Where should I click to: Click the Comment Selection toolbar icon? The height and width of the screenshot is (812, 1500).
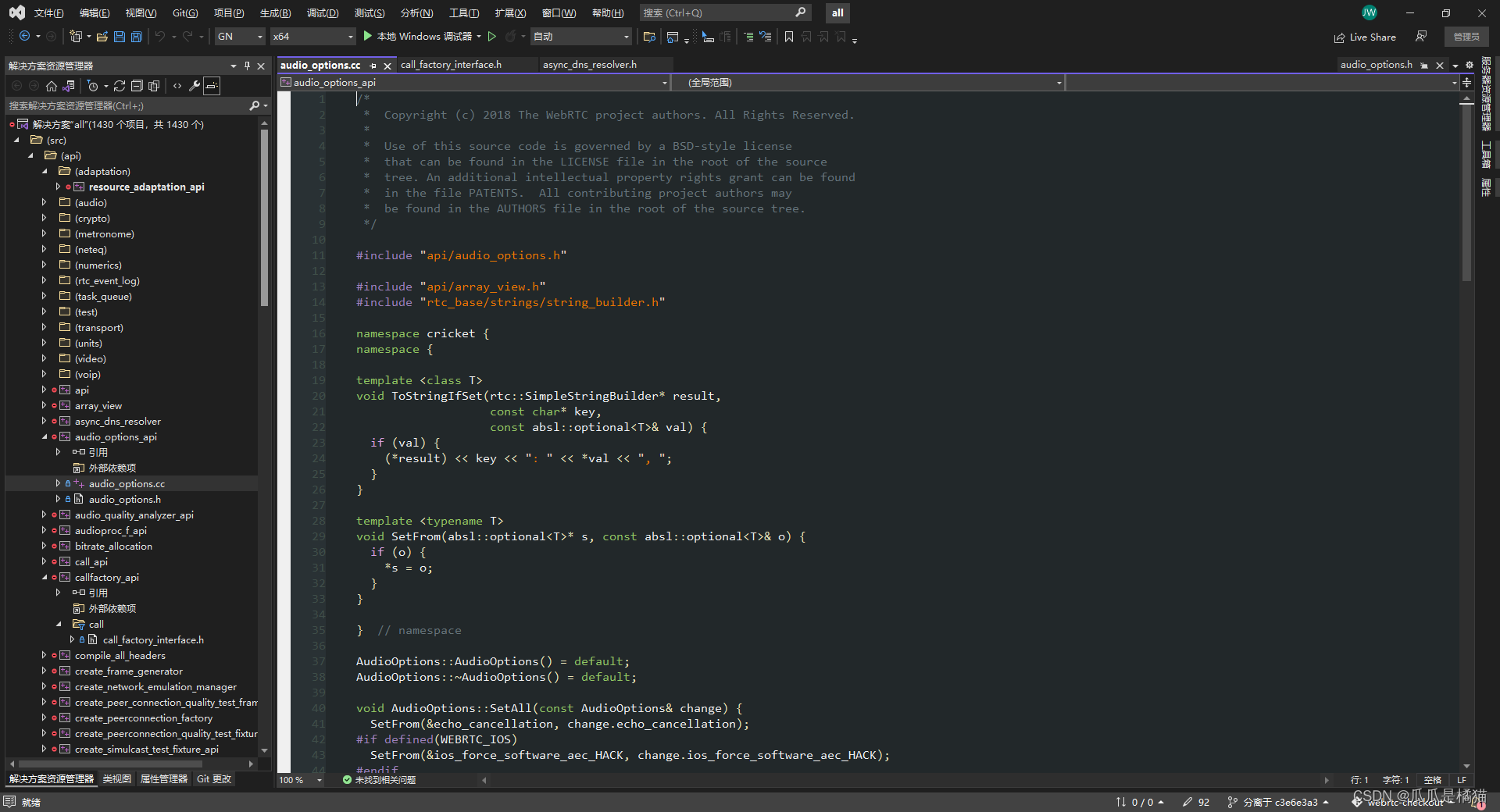pyautogui.click(x=748, y=37)
